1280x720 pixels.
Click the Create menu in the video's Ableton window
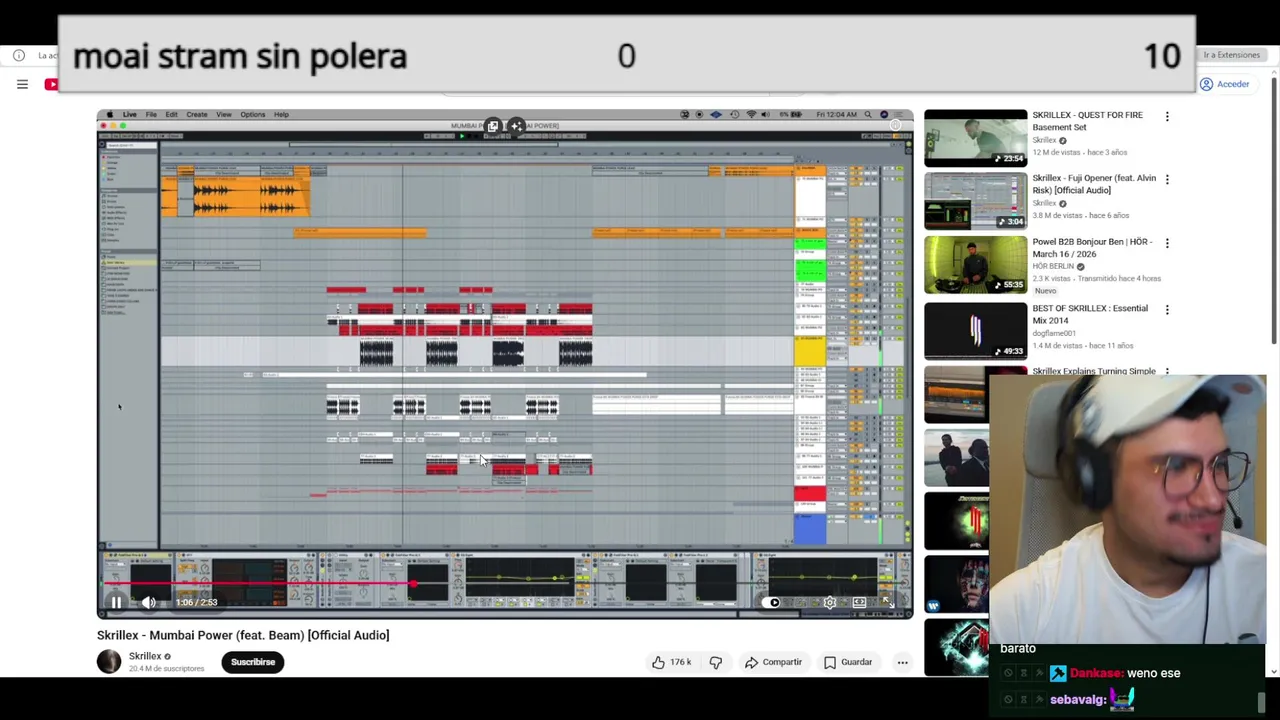pos(197,114)
